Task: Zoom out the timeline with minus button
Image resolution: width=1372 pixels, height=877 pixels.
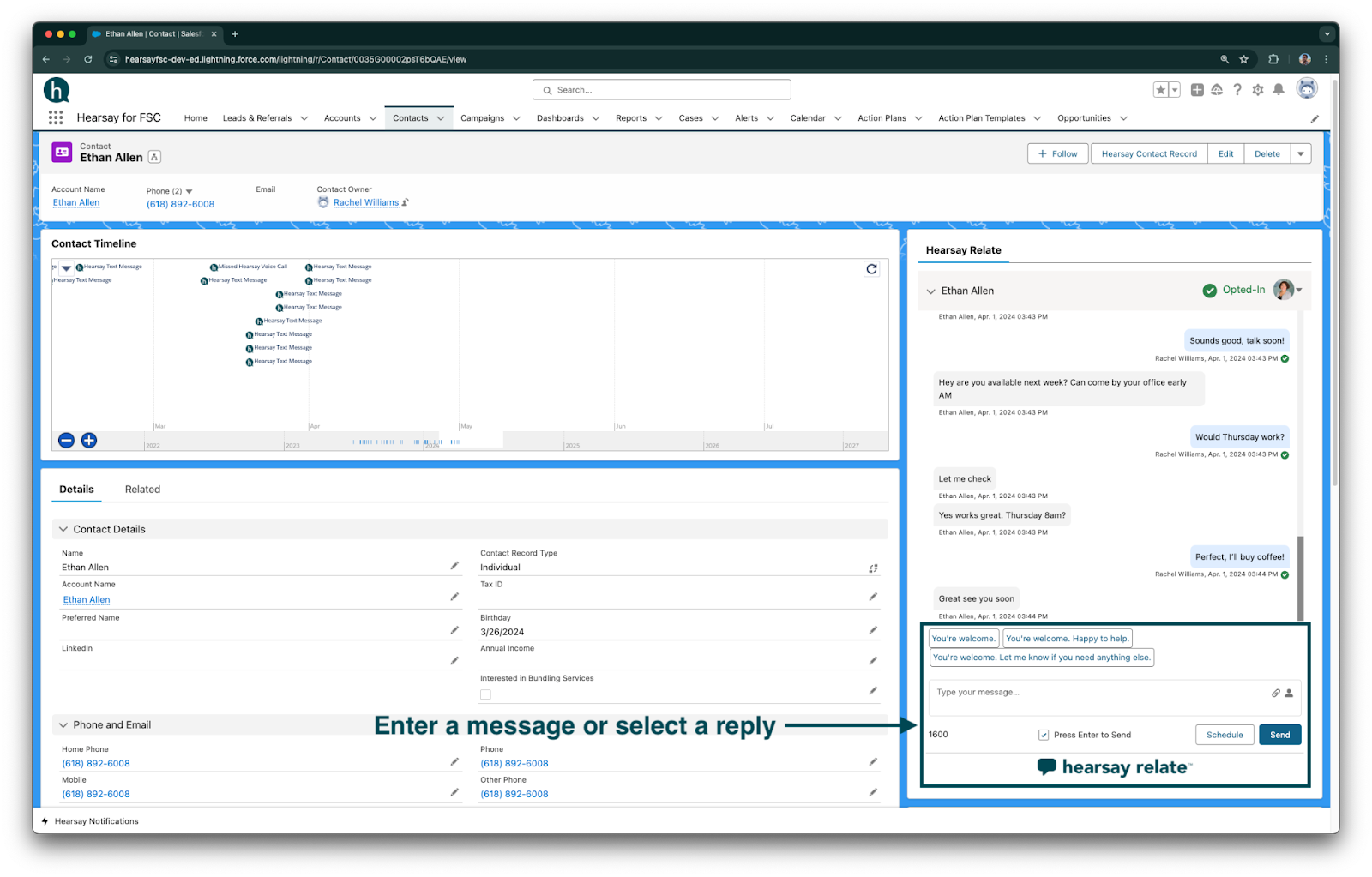Action: 66,441
